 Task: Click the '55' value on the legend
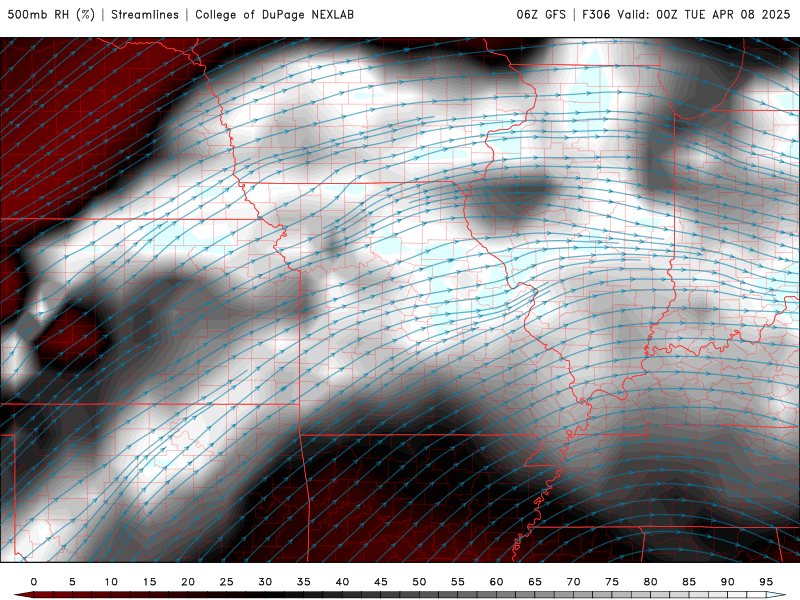[458, 582]
